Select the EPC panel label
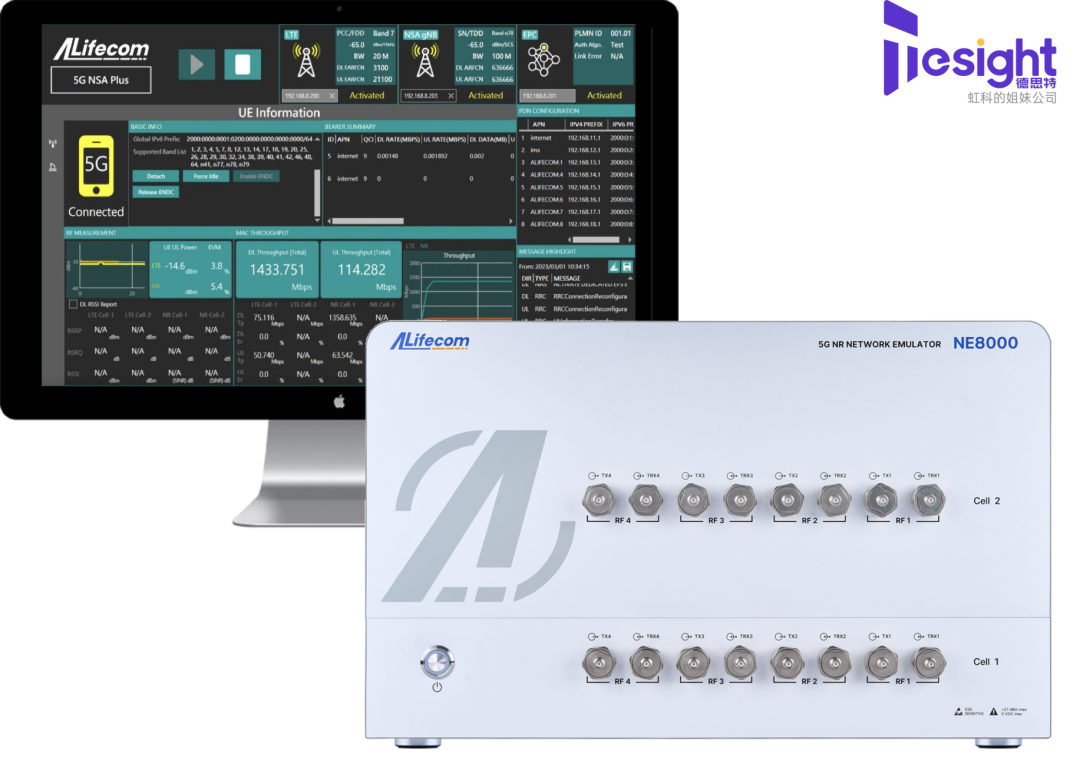This screenshot has width=1080, height=770. coord(530,34)
